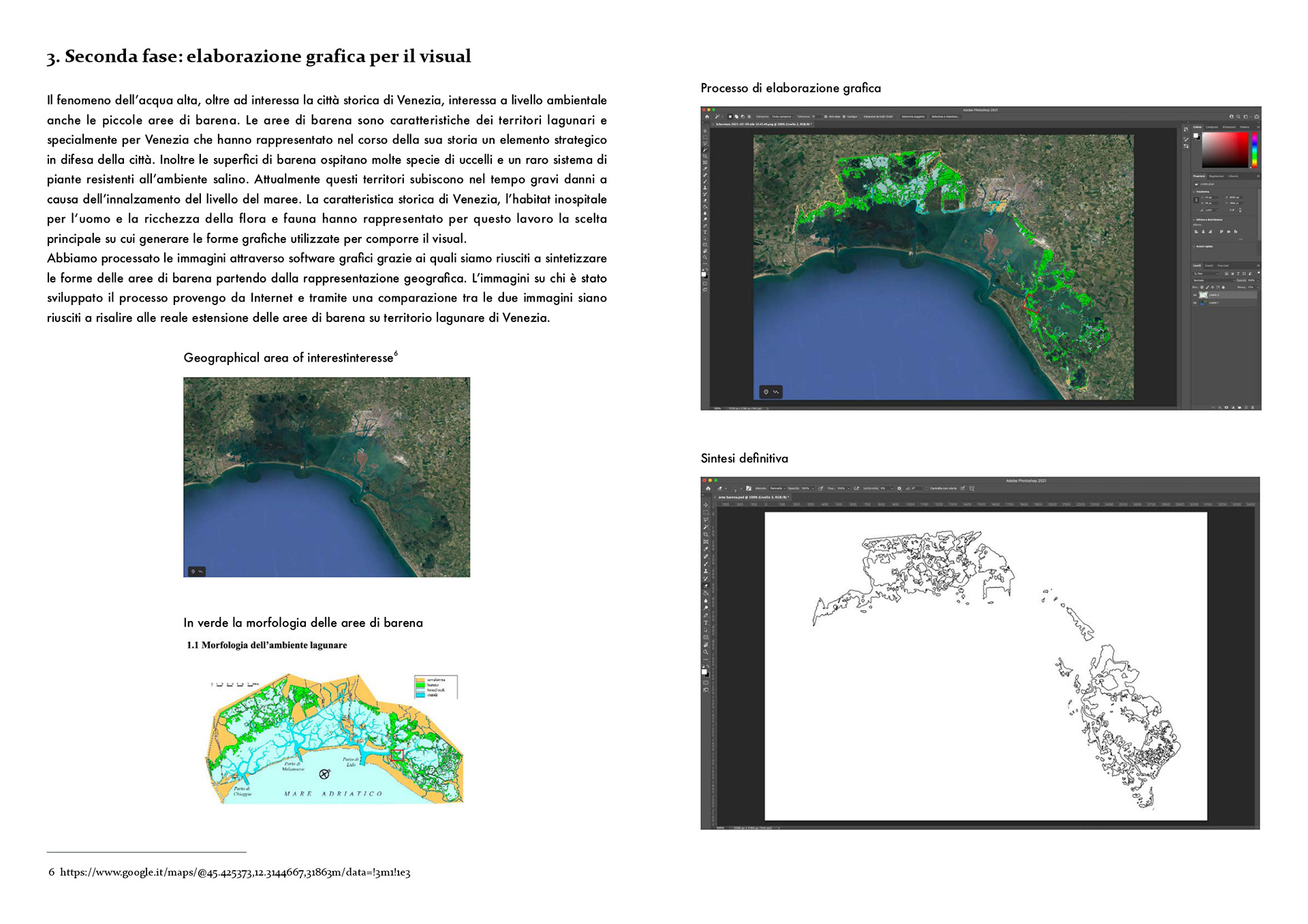Click the 'Seleziona e maschera...' button
Screen dimensions: 1308x924
click(x=946, y=116)
